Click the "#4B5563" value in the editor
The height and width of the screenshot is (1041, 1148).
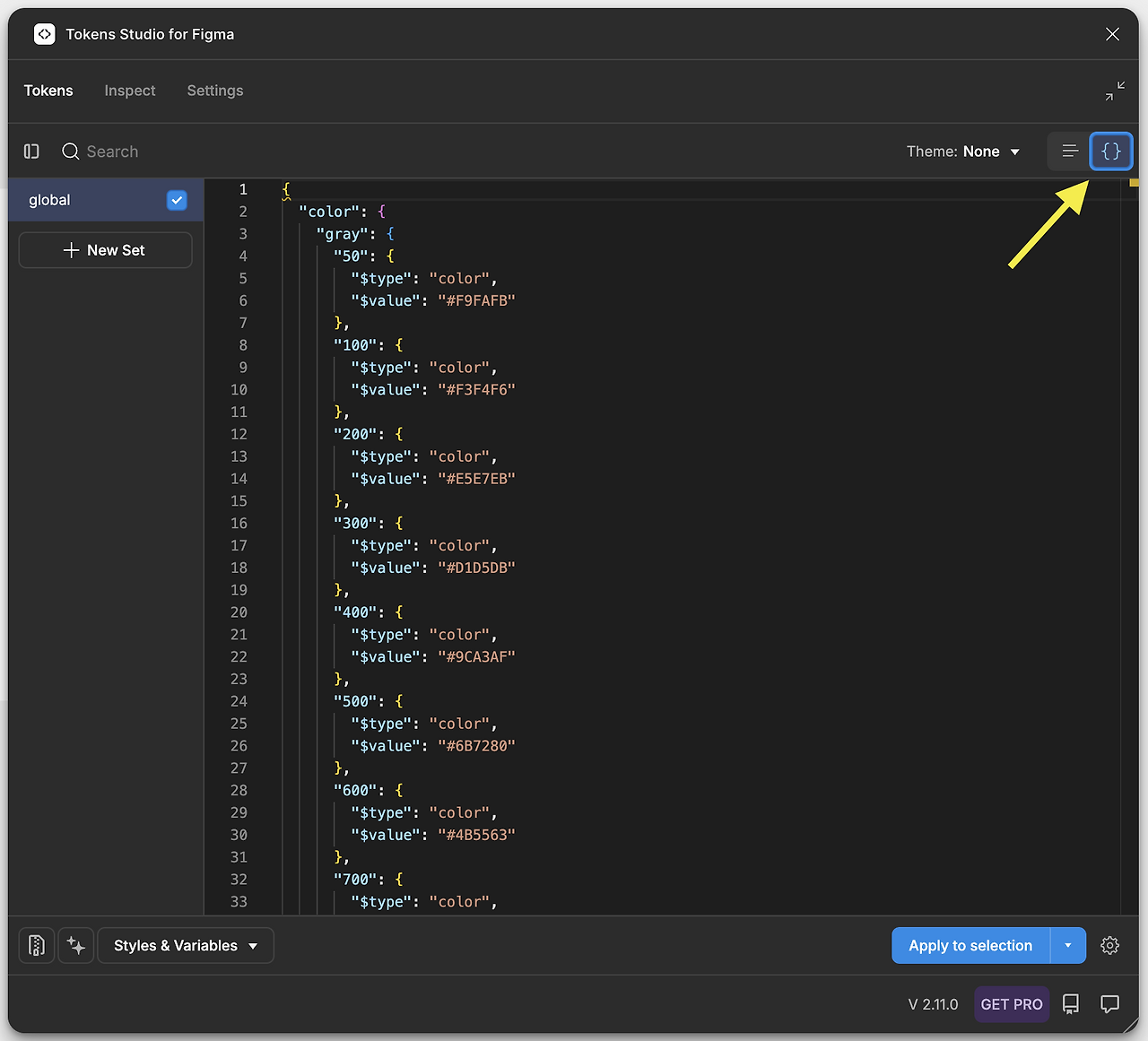click(477, 835)
